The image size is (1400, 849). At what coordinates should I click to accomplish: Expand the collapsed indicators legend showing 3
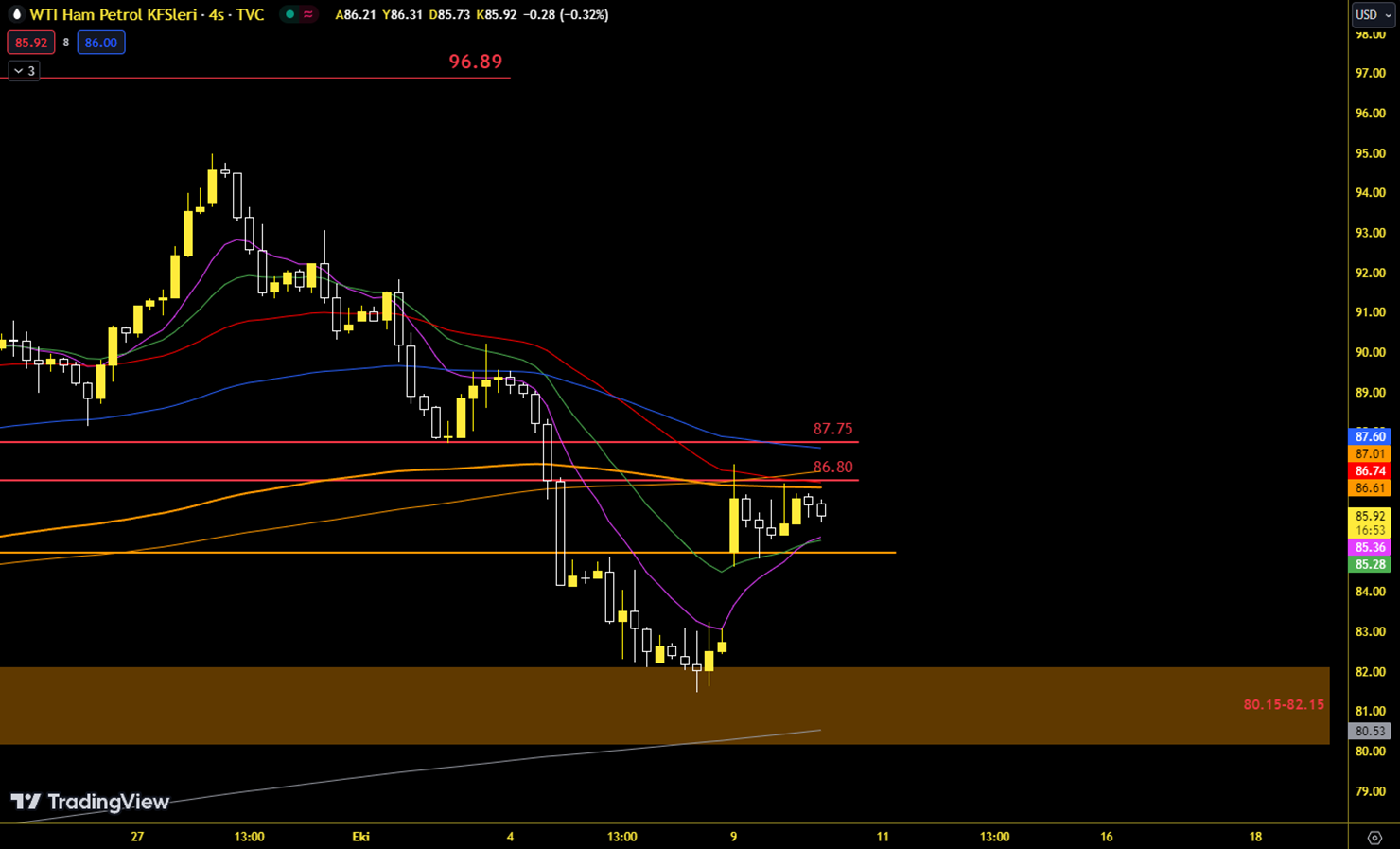24,71
